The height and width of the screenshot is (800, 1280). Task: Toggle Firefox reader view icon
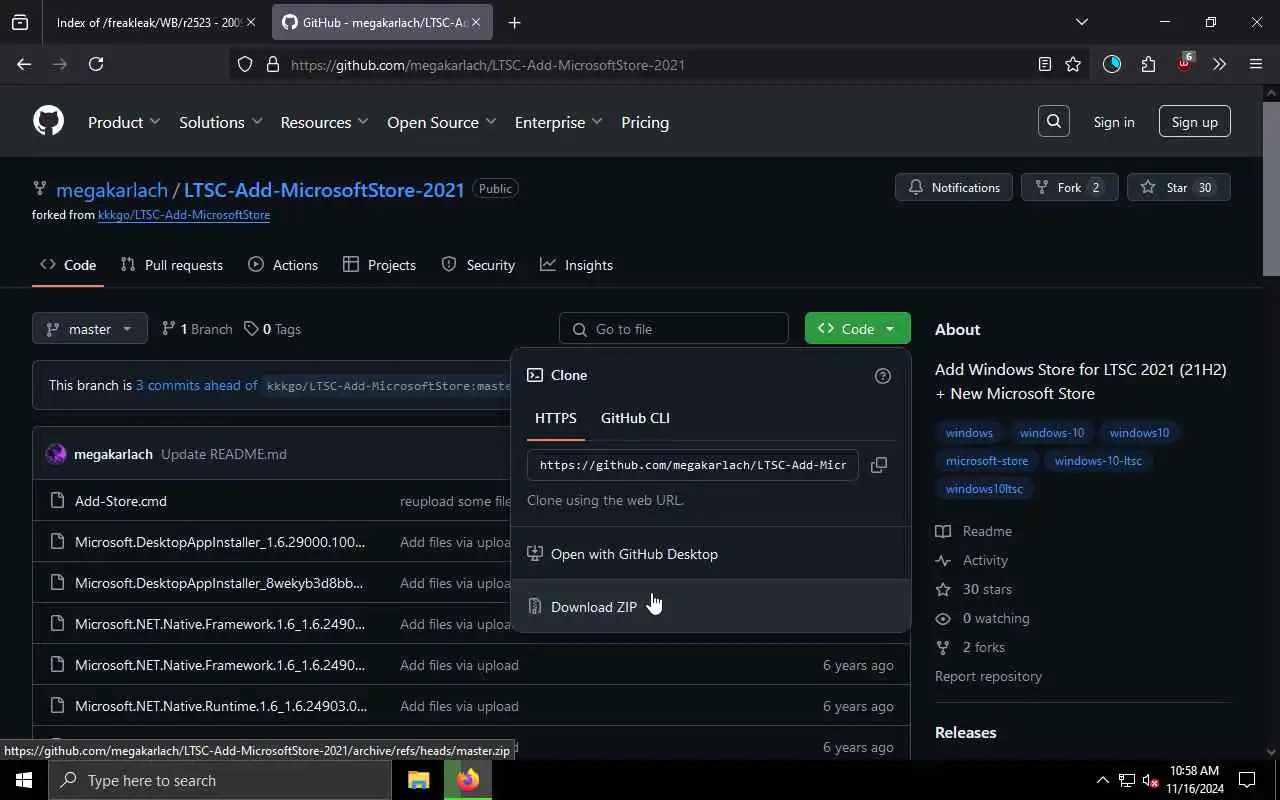(1045, 64)
